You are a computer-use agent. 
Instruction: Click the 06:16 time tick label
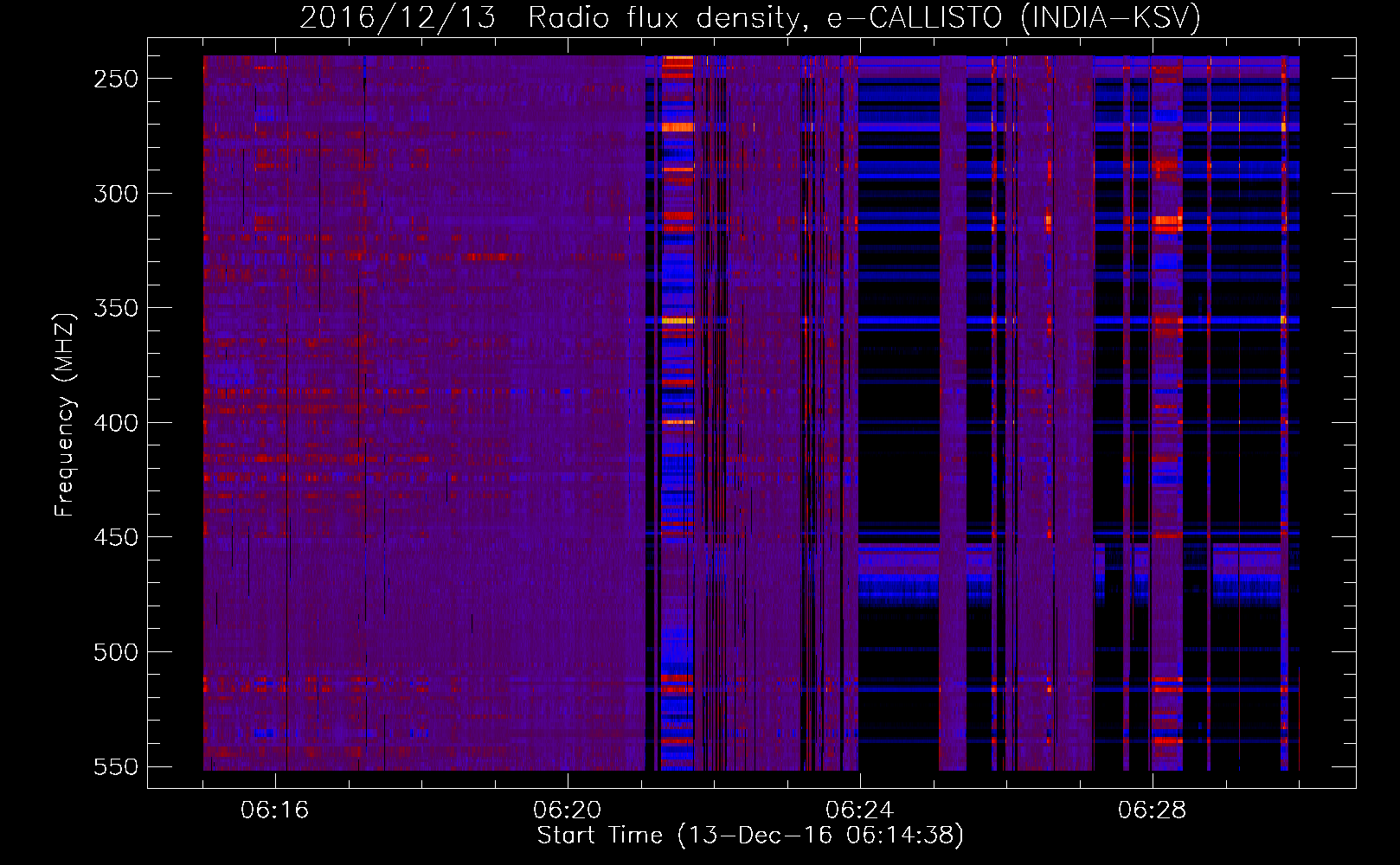(275, 811)
